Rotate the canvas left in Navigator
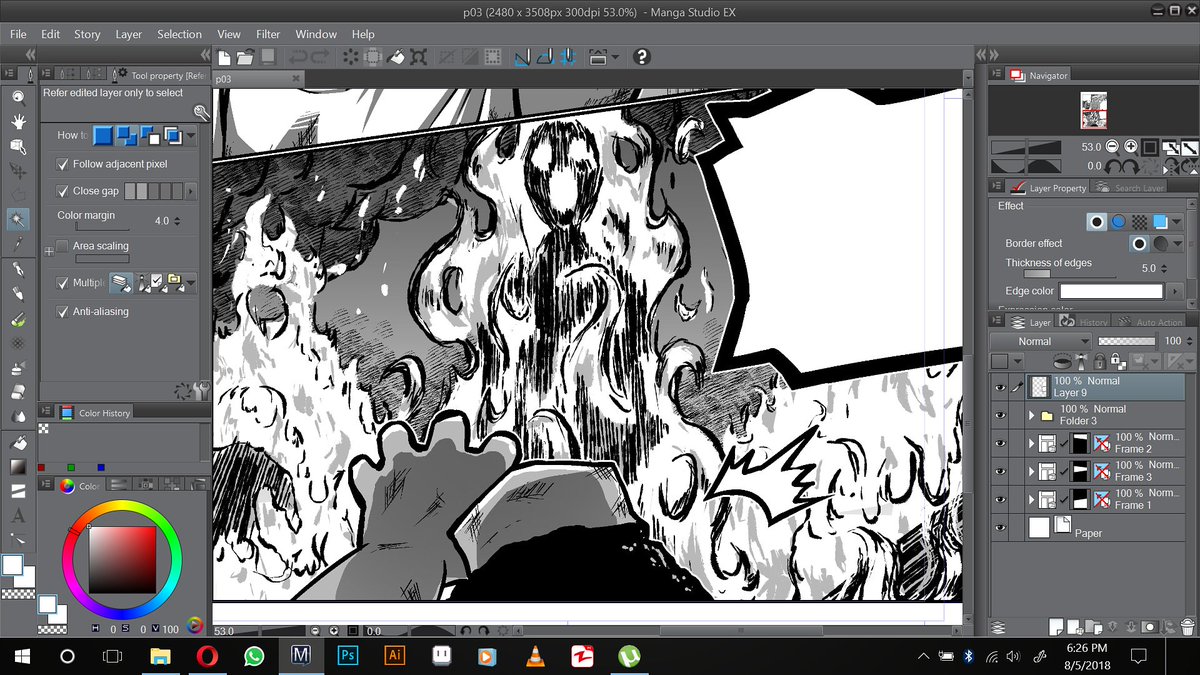The height and width of the screenshot is (675, 1200). click(1114, 166)
